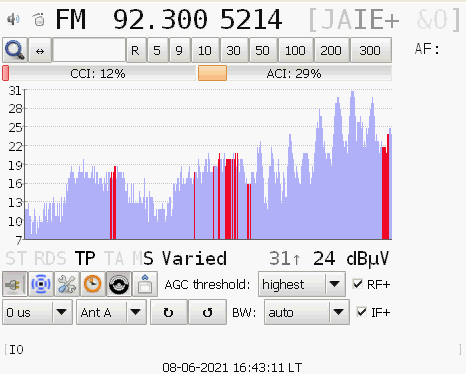Click the empty frequency entry field
The width and height of the screenshot is (466, 374).
tap(89, 50)
